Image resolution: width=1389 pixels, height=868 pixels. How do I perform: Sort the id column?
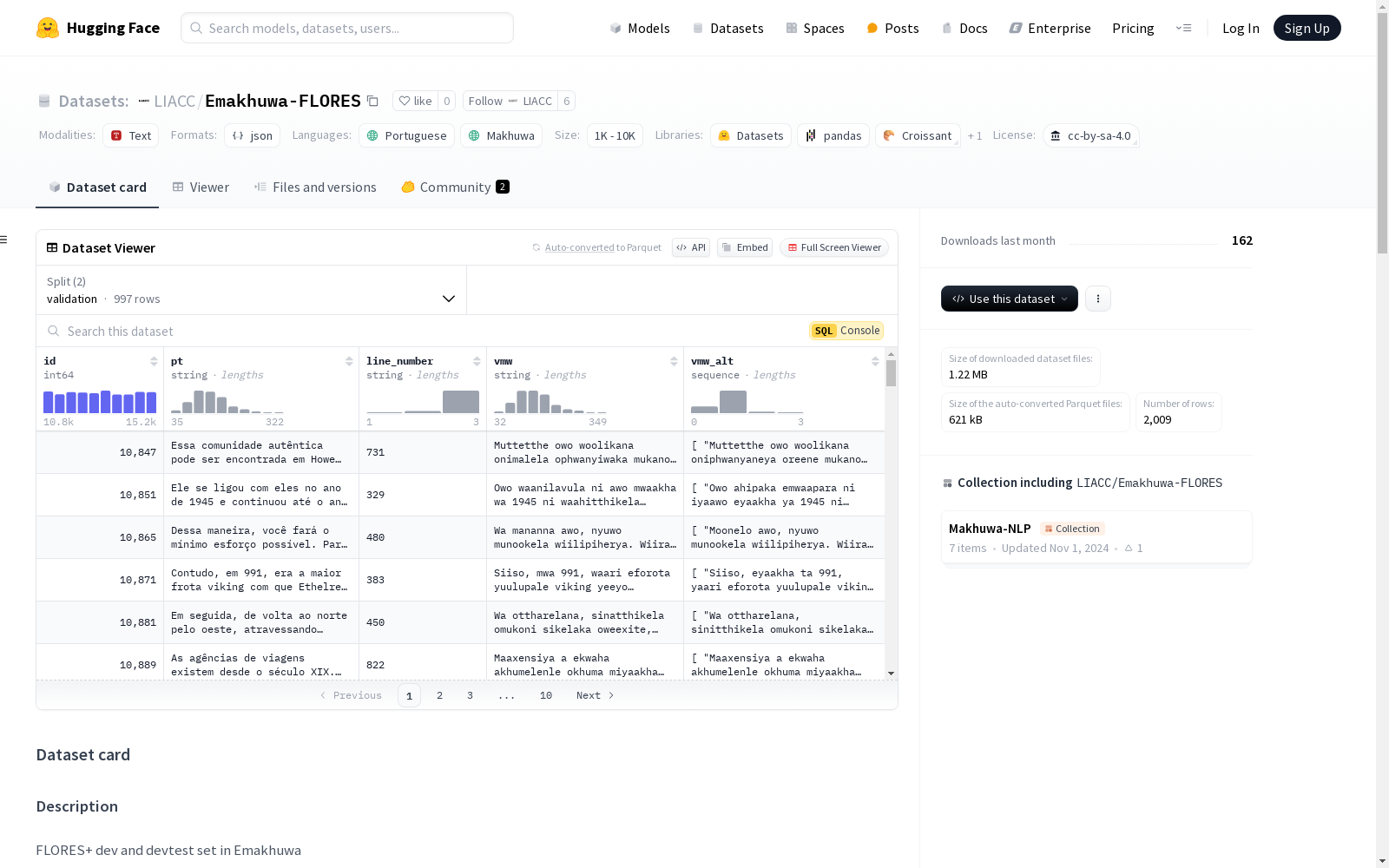pos(154,361)
